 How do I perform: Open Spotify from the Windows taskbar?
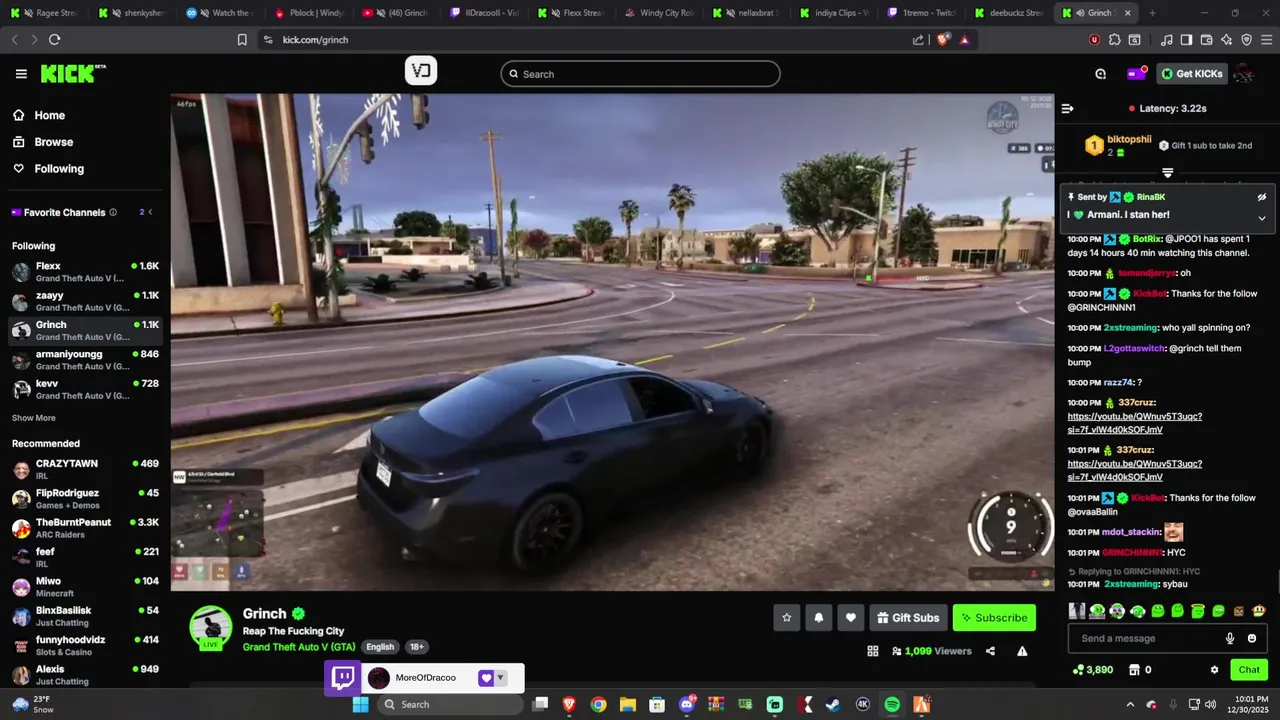[892, 704]
